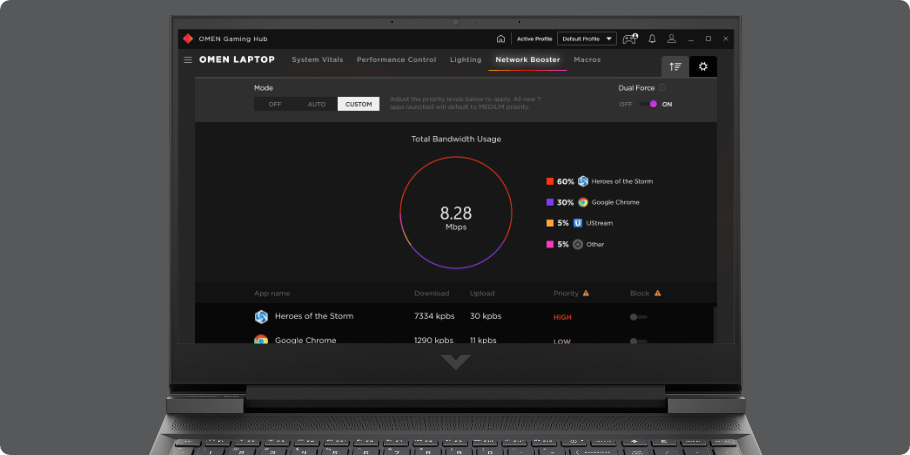Open notifications bell icon

coord(652,39)
